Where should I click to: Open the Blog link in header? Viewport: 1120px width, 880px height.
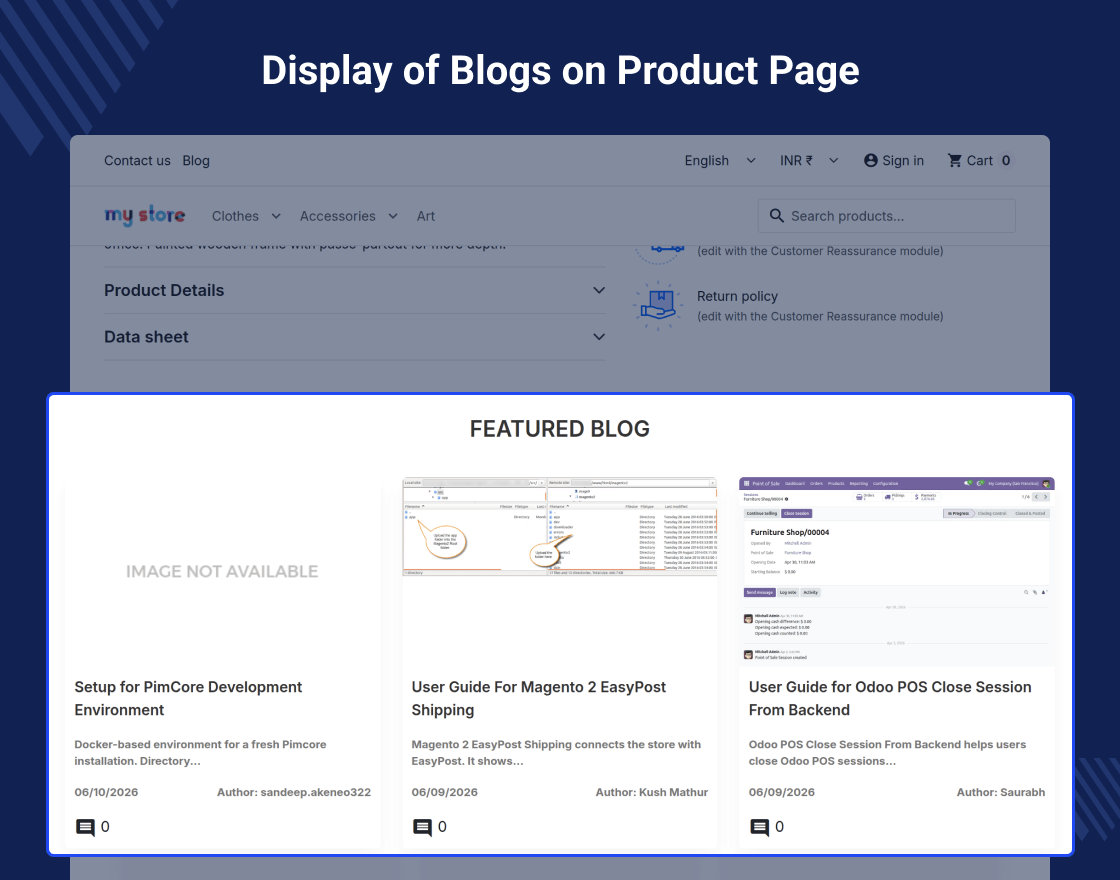(x=196, y=161)
